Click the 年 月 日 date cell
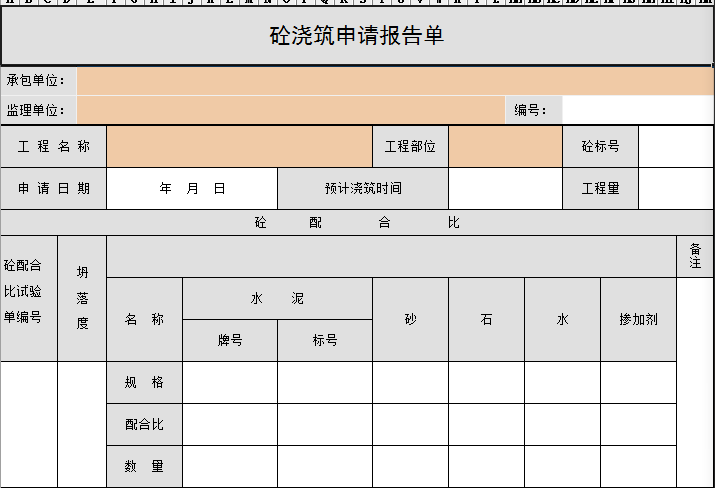 [x=192, y=188]
